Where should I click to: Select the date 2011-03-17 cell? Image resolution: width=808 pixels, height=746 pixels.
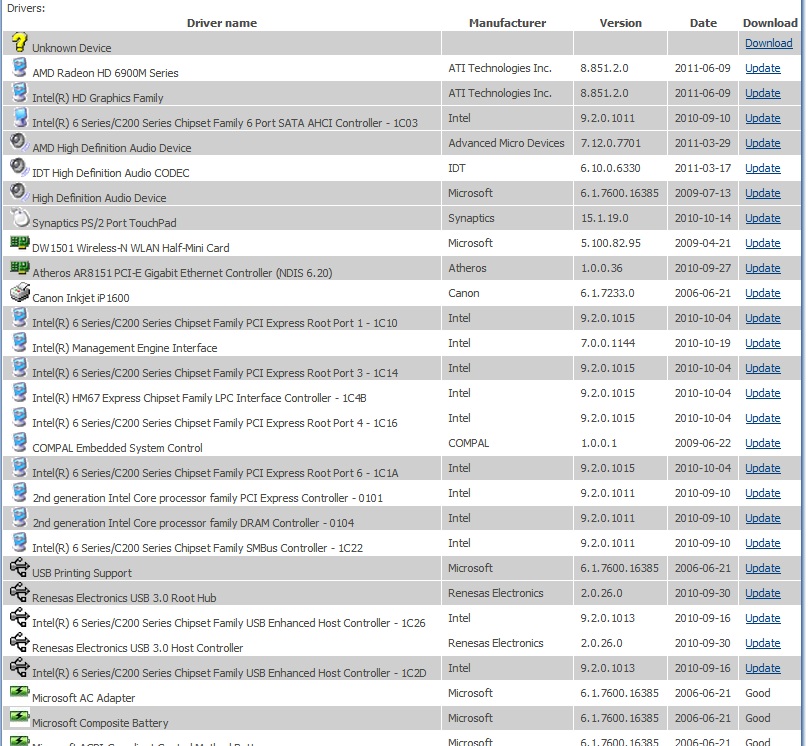click(703, 168)
